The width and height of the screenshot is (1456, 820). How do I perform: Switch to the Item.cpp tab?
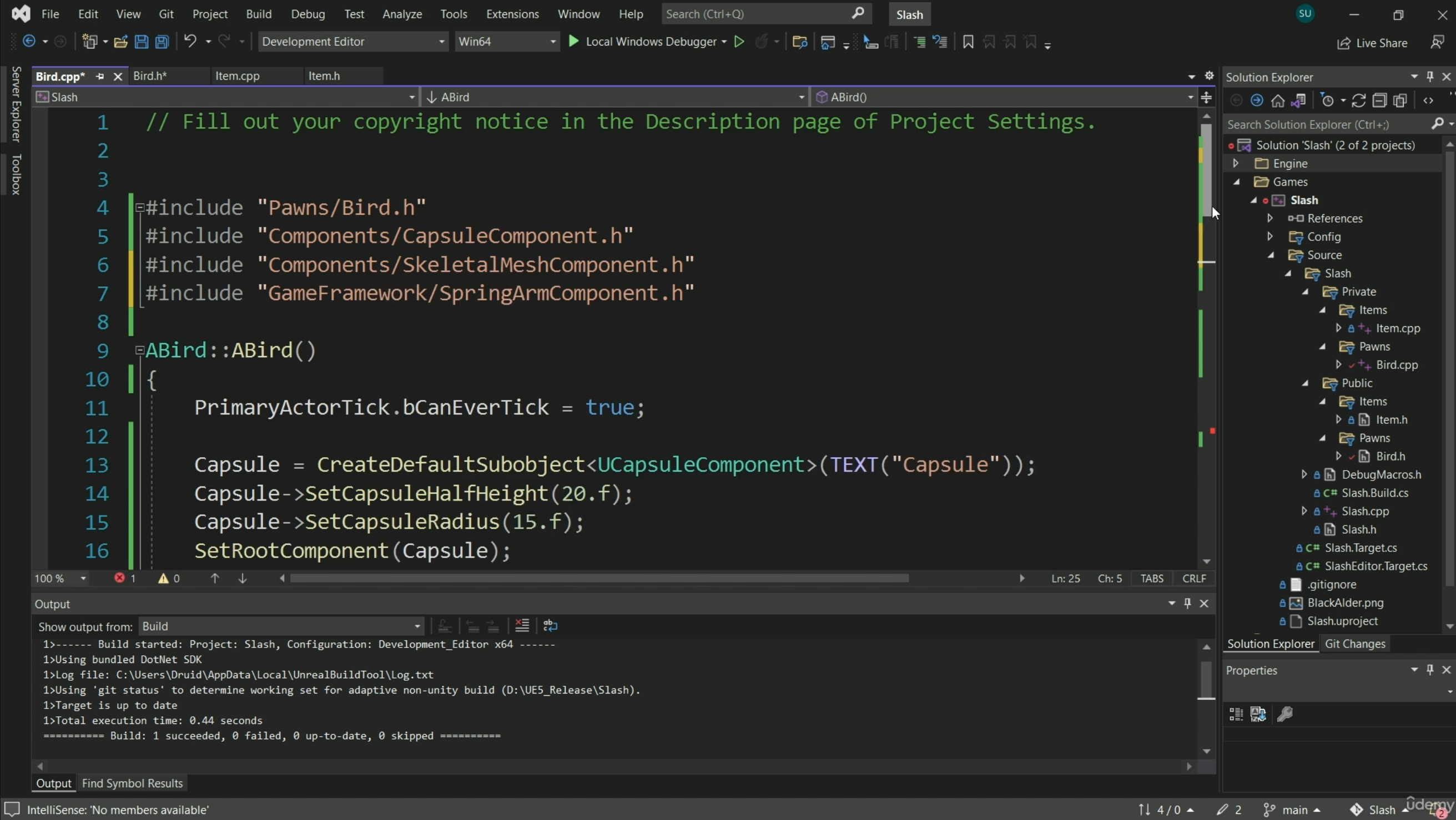(x=238, y=75)
